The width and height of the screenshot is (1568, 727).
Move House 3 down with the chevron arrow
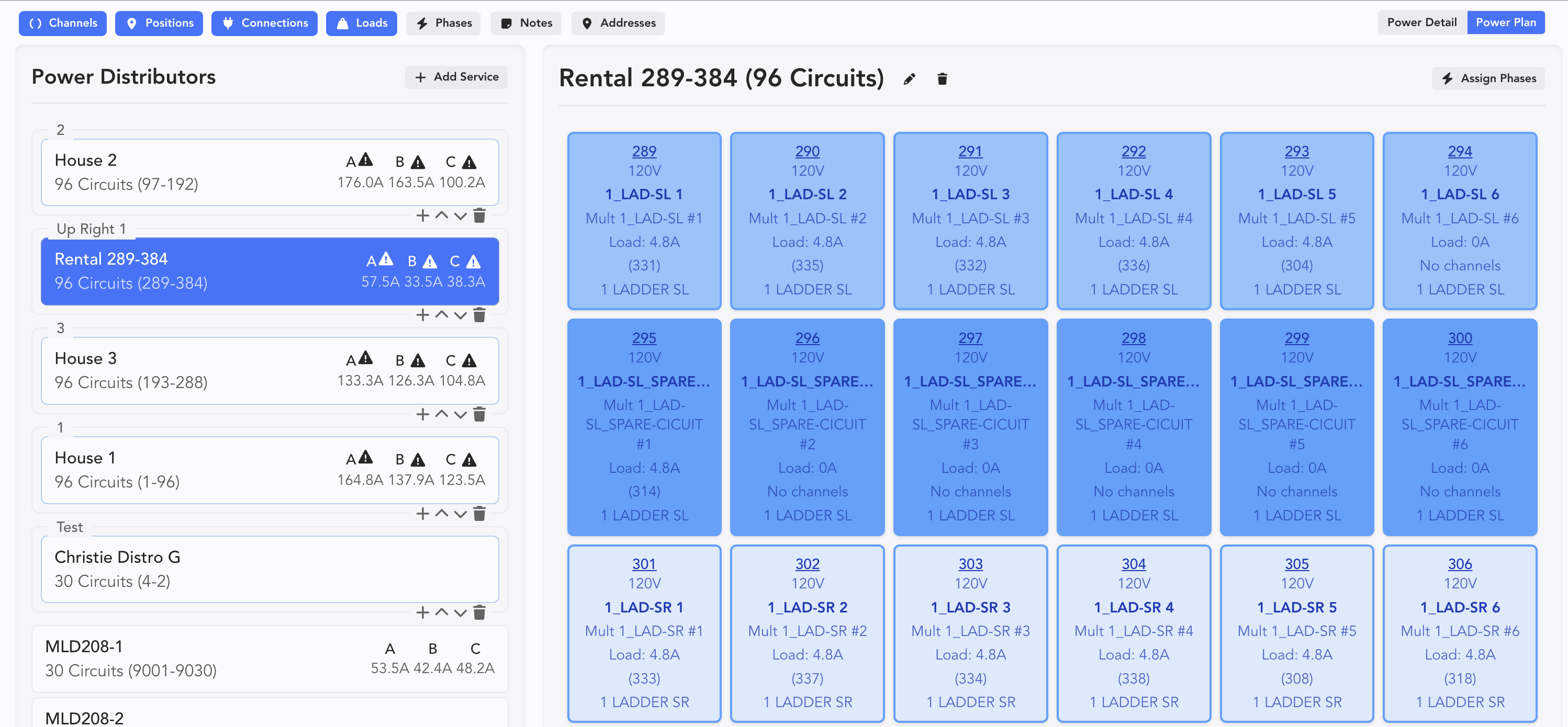pos(461,415)
